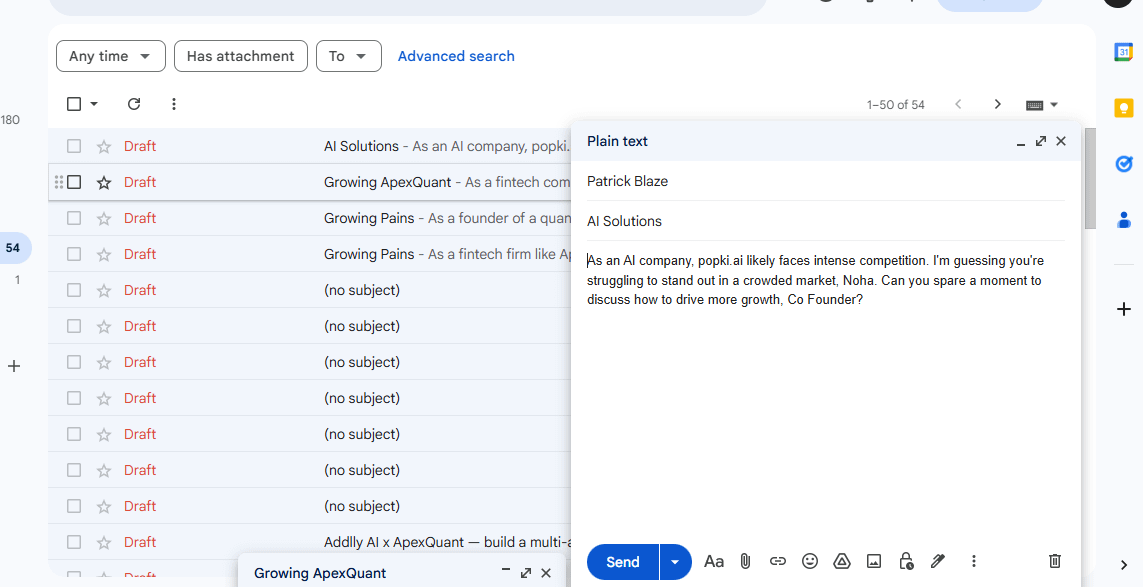Open the list toolbar's more options menu
This screenshot has height=587, width=1143.
[173, 104]
